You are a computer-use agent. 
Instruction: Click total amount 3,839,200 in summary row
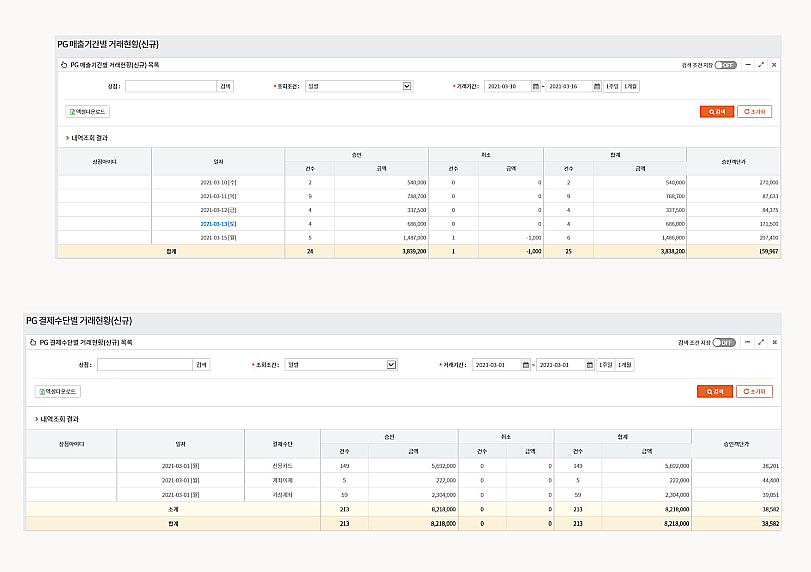point(414,251)
